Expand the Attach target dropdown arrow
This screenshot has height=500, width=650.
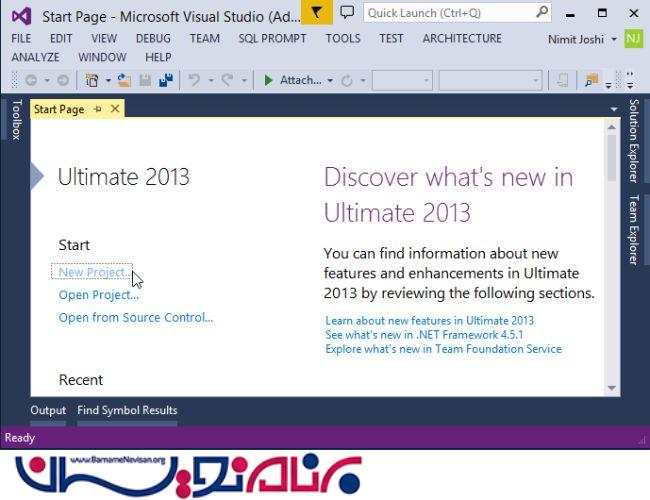330,81
